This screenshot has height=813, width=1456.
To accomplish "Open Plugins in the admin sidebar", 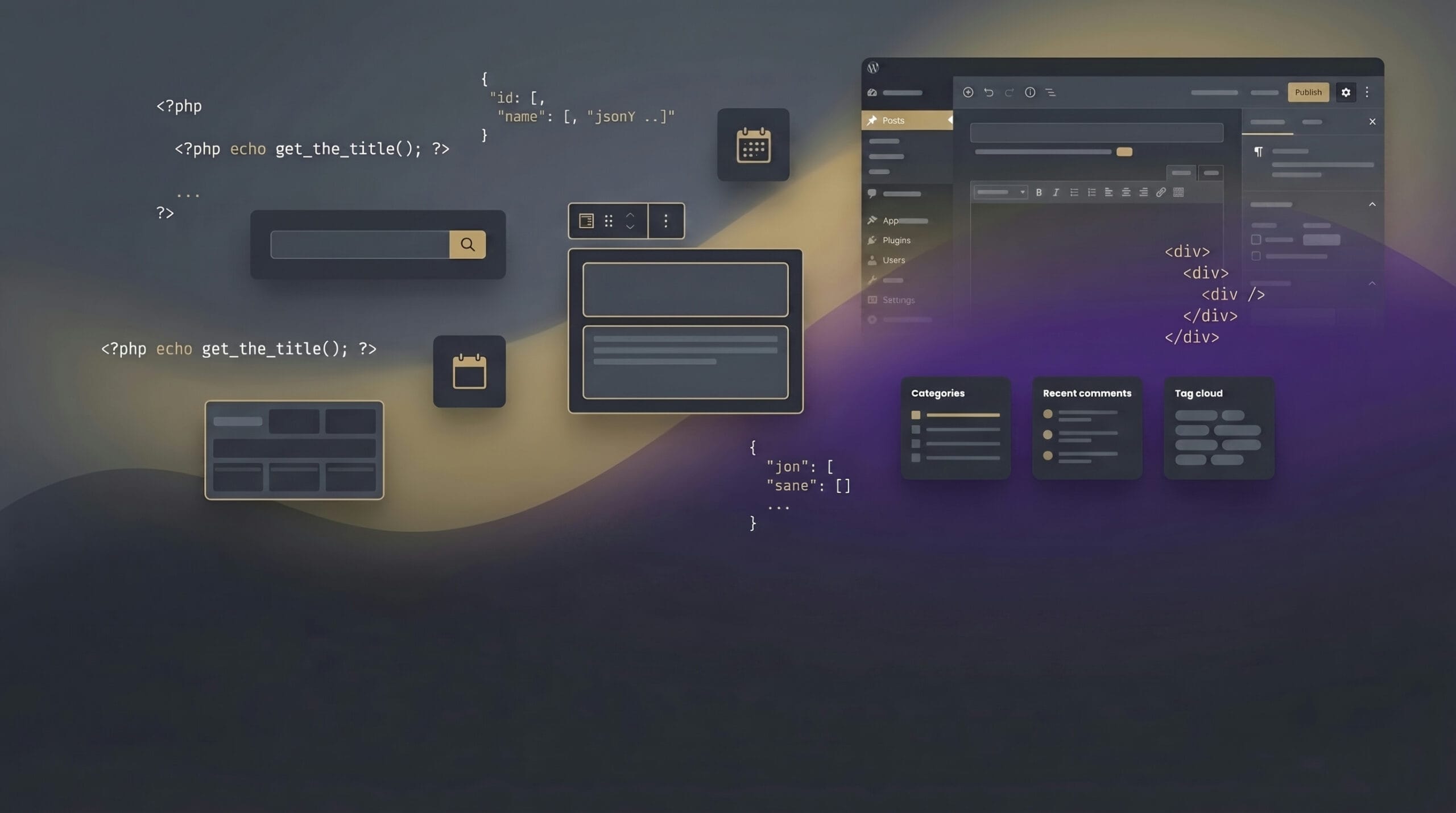I will 896,240.
